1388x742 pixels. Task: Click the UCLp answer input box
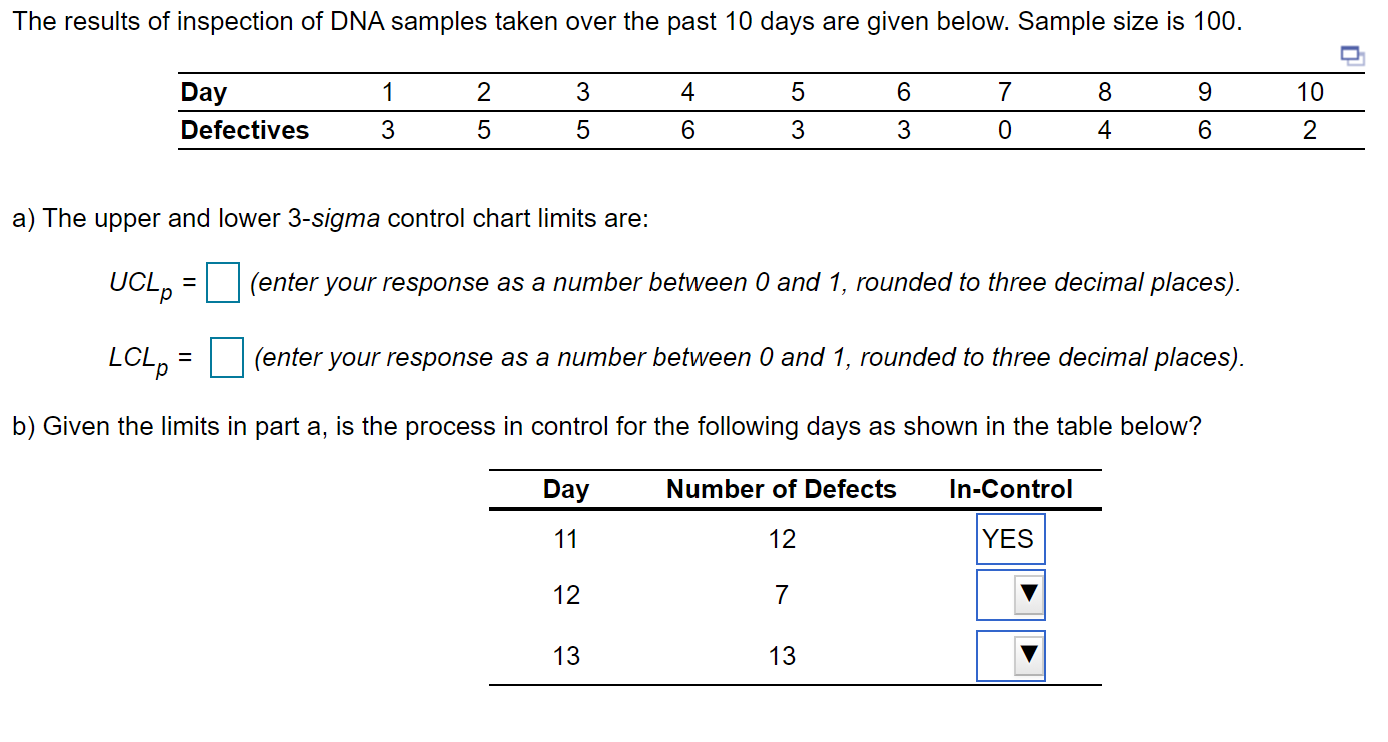tap(224, 283)
